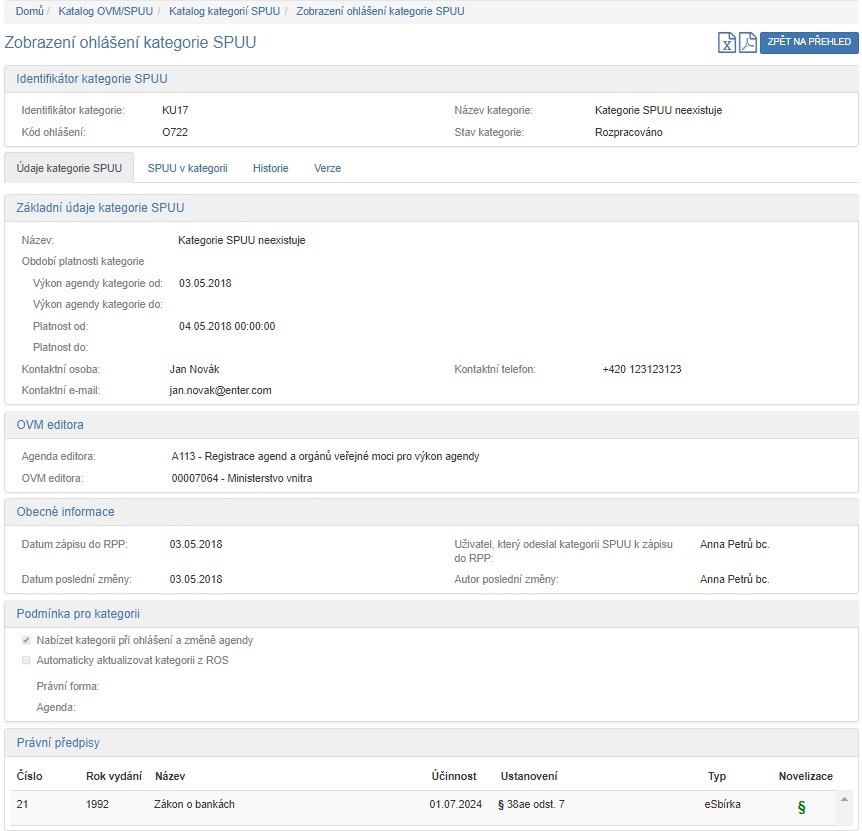
Task: Go to Domů in the breadcrumb
Action: pyautogui.click(x=29, y=11)
